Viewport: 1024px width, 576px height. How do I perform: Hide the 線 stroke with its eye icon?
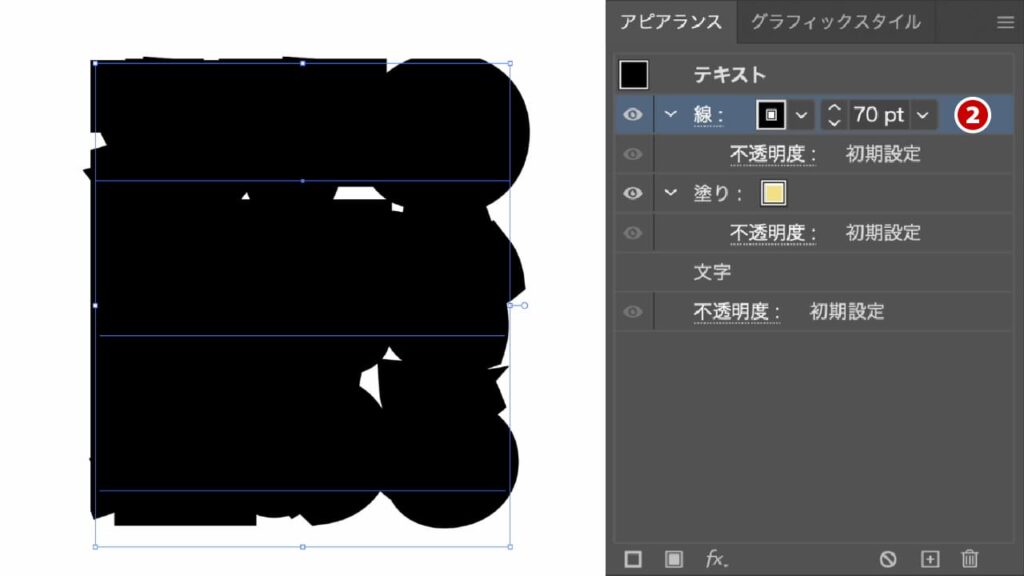click(633, 115)
